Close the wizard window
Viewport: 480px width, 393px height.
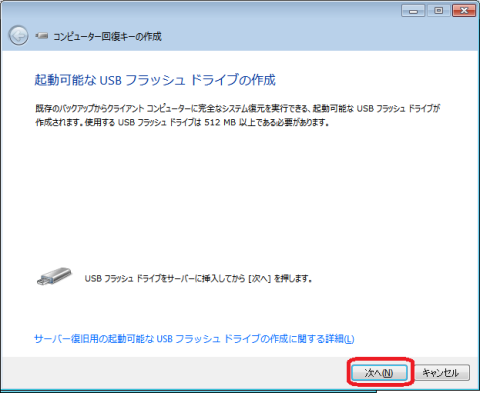[x=464, y=11]
